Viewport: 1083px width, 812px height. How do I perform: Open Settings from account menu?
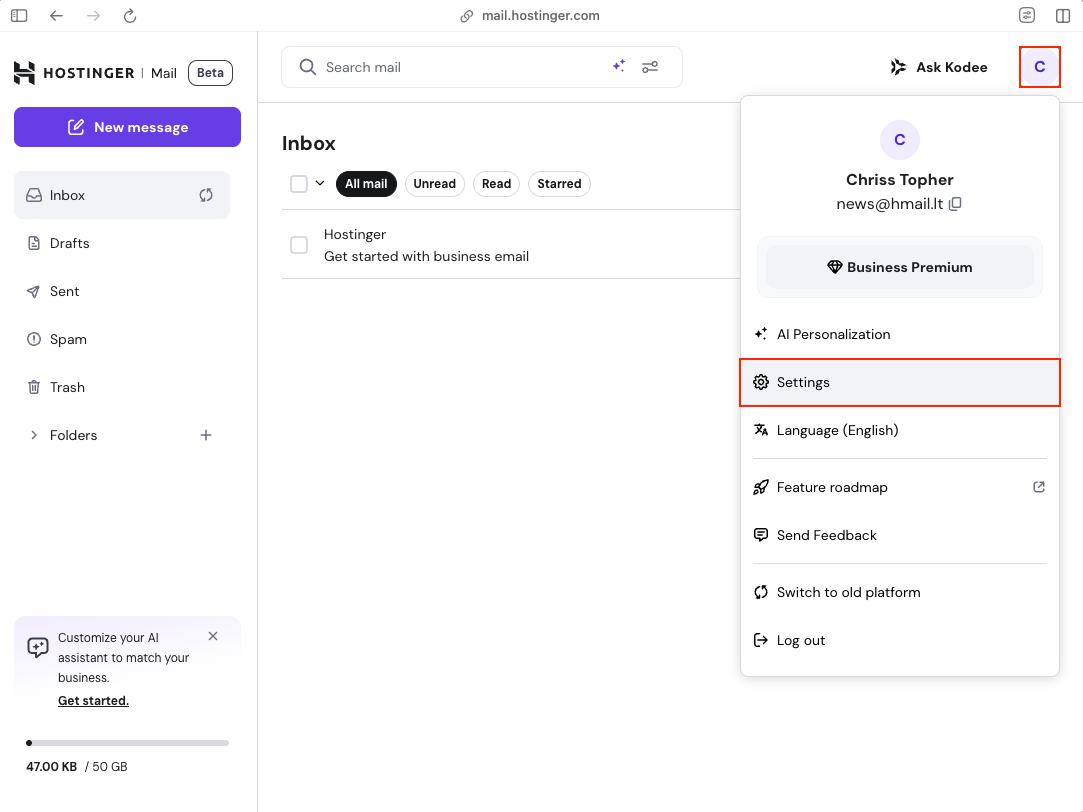coord(803,382)
